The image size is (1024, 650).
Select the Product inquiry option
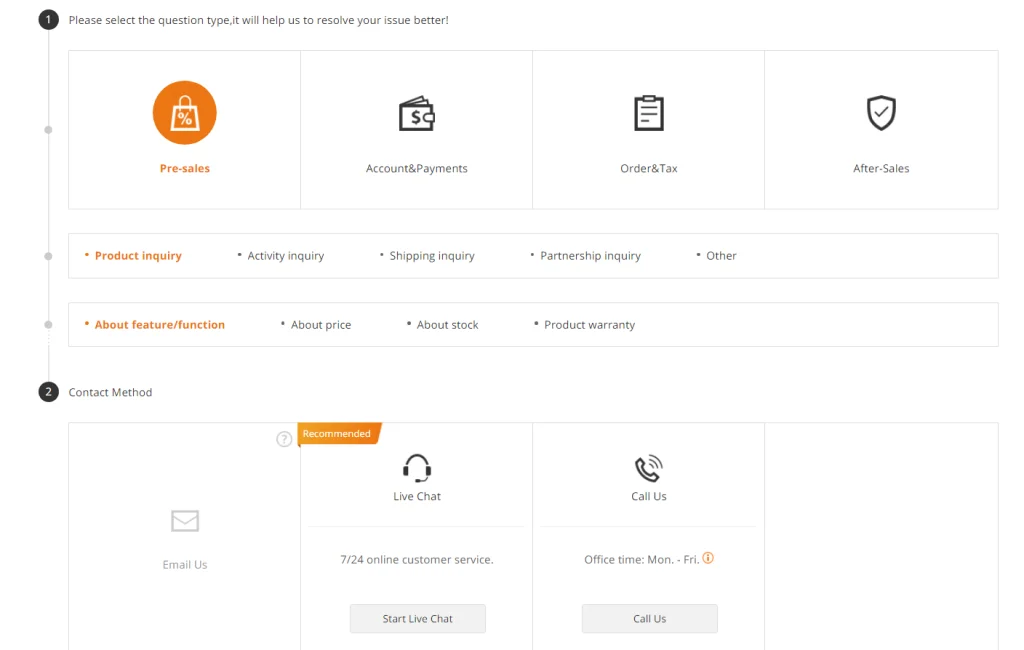point(138,256)
